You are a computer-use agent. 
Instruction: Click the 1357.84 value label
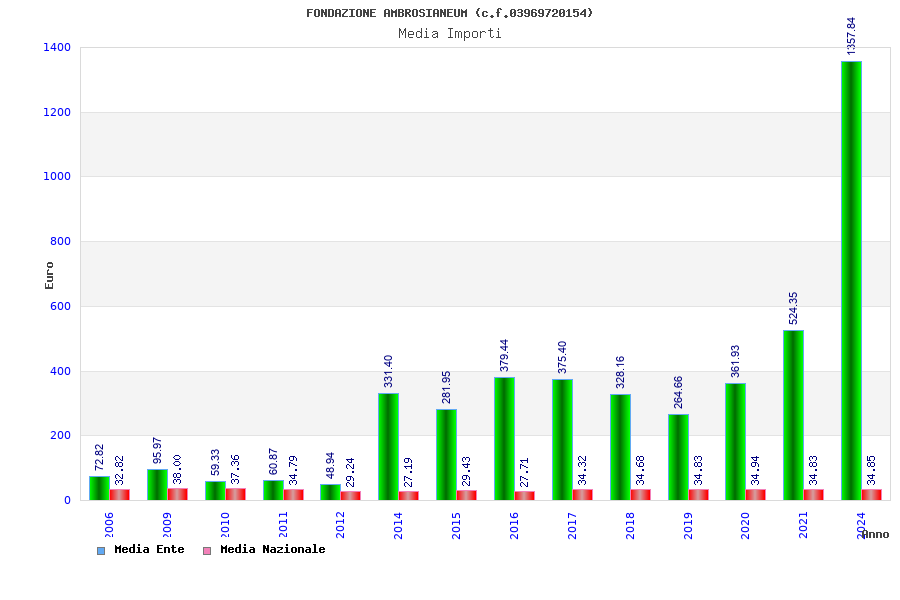click(x=851, y=36)
